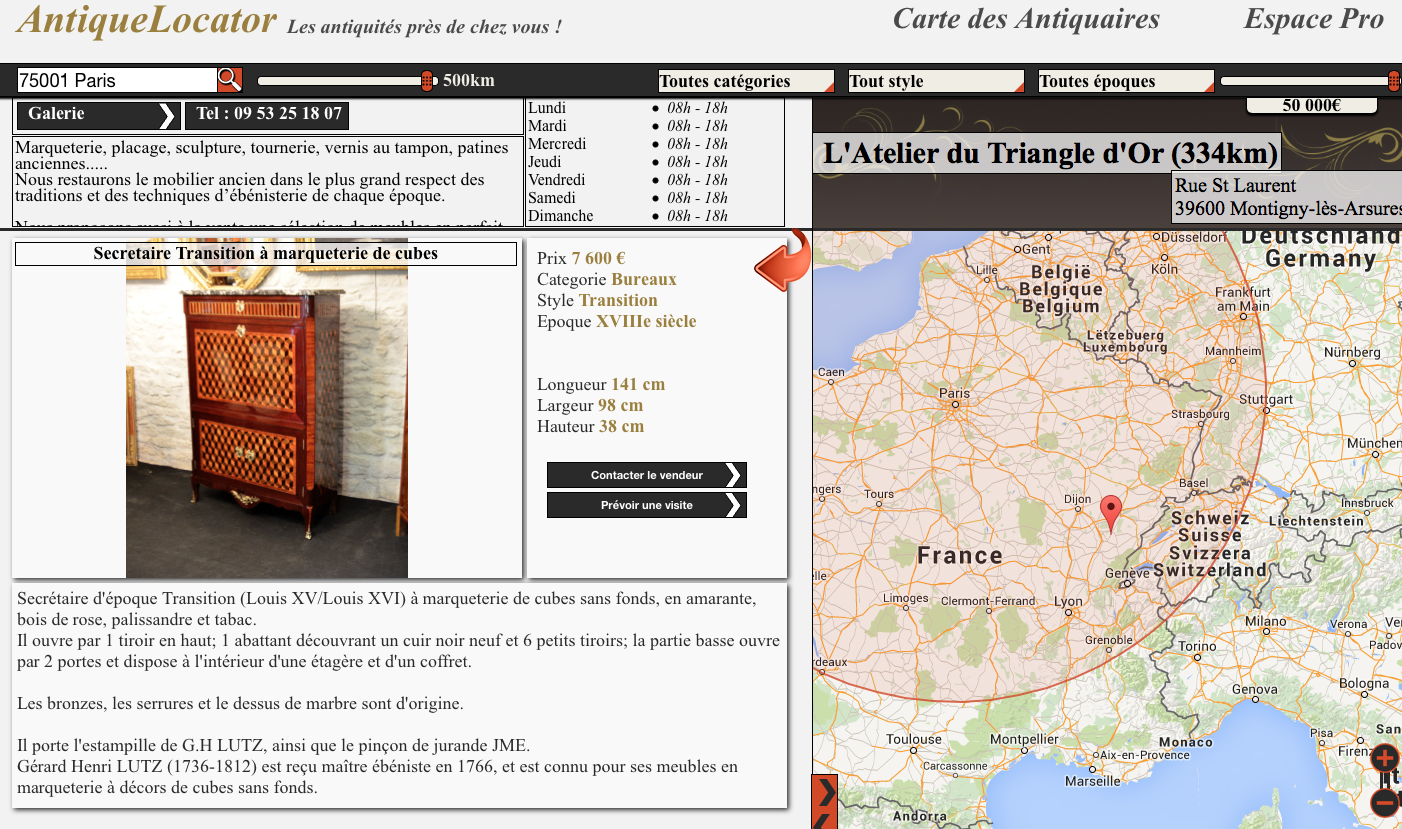Image resolution: width=1402 pixels, height=829 pixels.
Task: Click the orange right-chevron at map's left edge
Action: coord(825,792)
